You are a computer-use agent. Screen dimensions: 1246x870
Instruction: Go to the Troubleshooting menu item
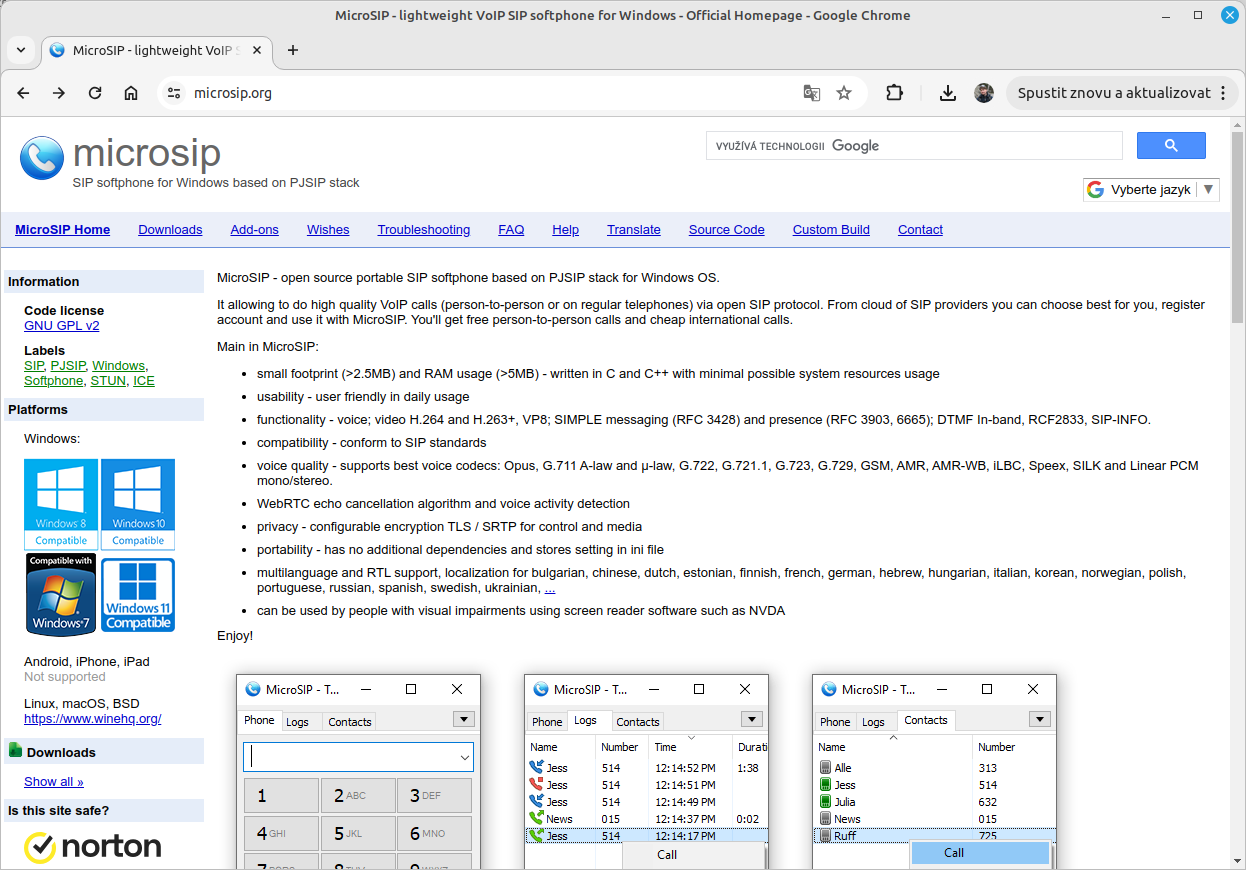click(423, 230)
